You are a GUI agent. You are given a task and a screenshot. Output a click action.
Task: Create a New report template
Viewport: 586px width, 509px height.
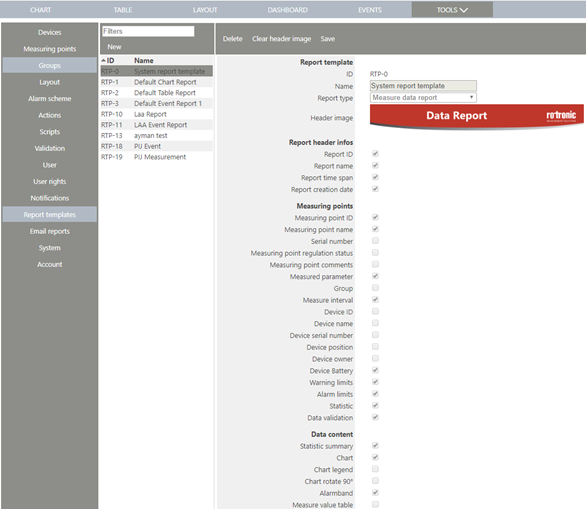114,47
